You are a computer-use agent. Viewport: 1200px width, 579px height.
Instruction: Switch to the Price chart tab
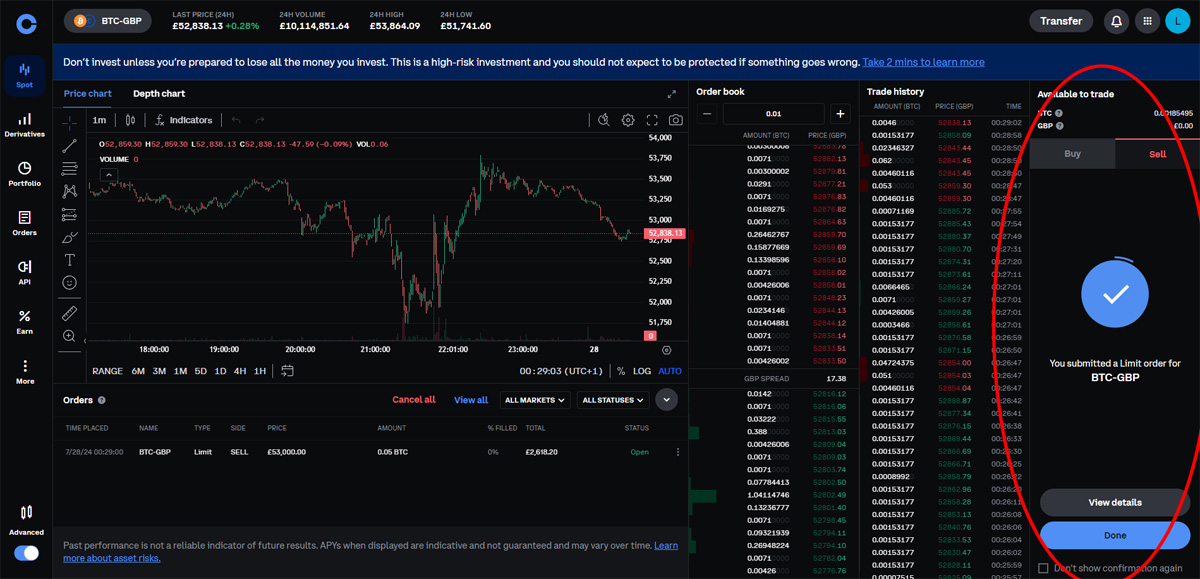pos(88,94)
